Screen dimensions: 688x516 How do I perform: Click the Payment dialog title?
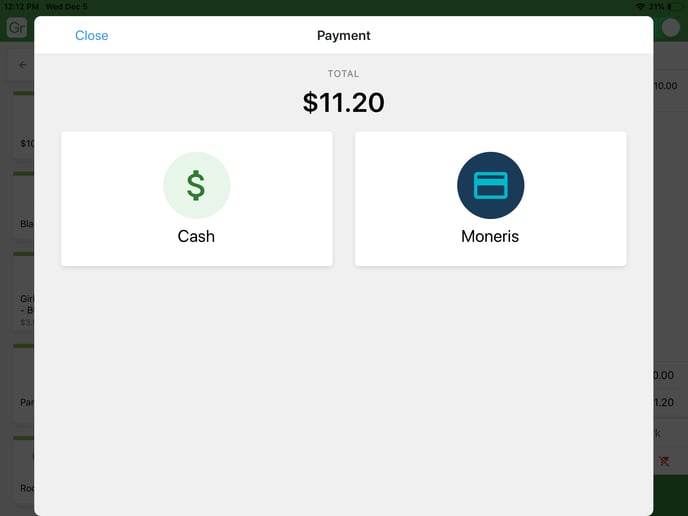[x=344, y=36]
